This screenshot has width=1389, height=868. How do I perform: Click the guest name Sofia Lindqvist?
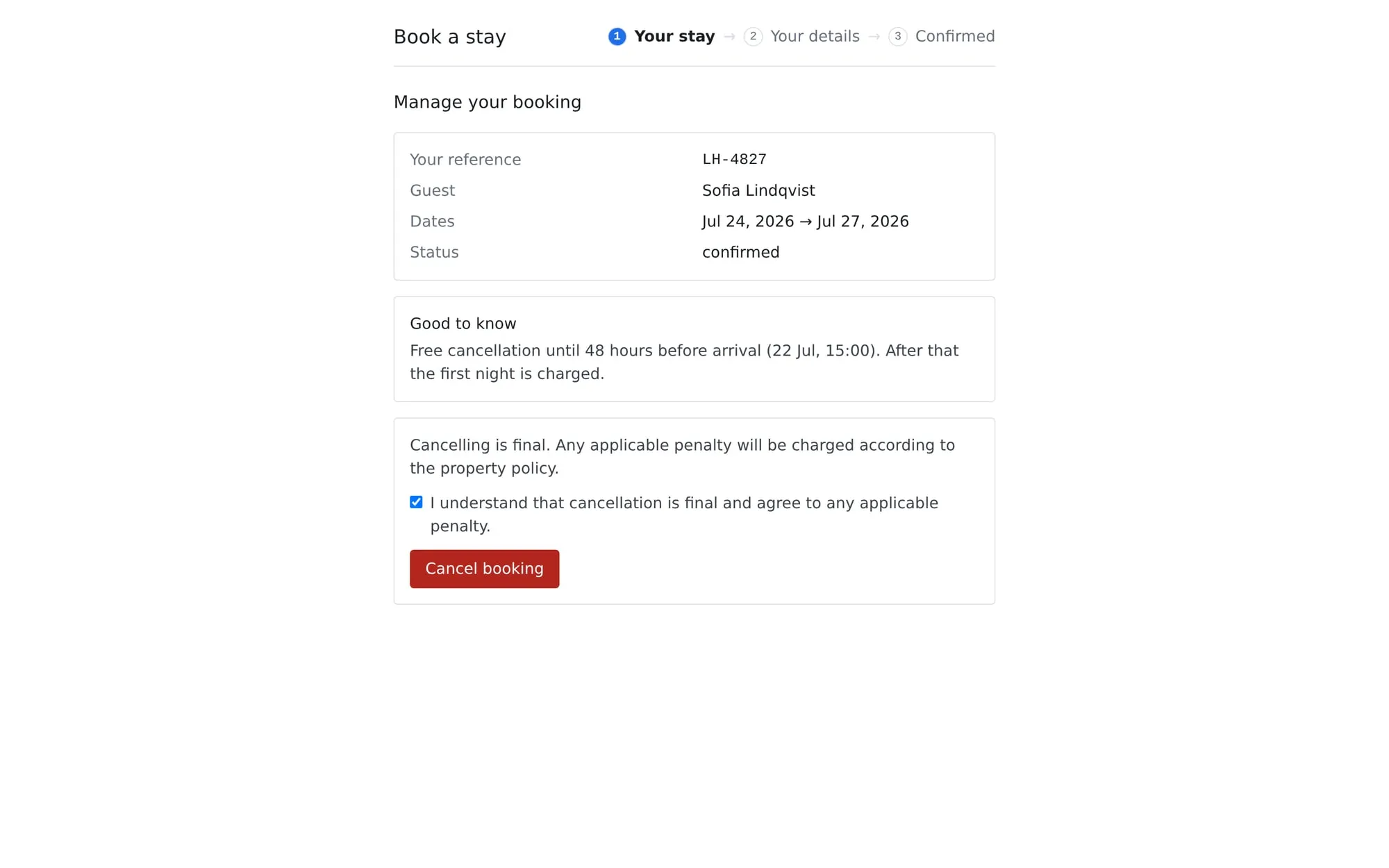758,190
